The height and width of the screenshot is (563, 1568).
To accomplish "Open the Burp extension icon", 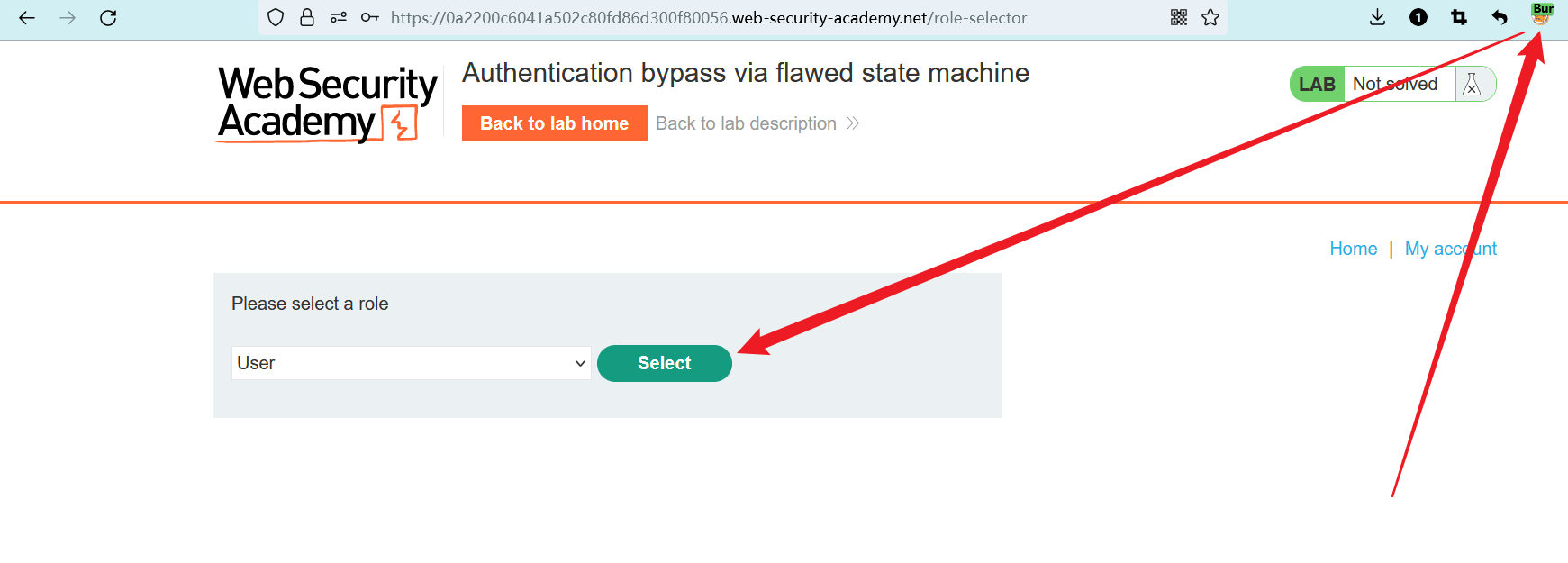I will click(1541, 14).
